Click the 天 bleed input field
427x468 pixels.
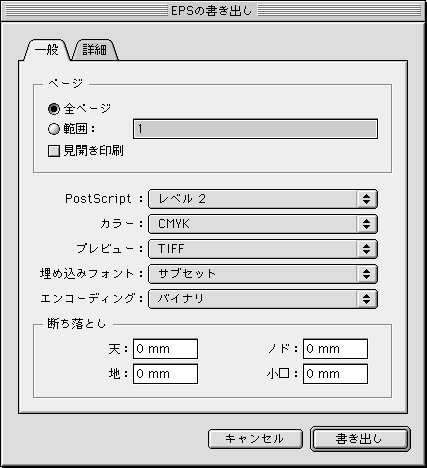point(165,349)
